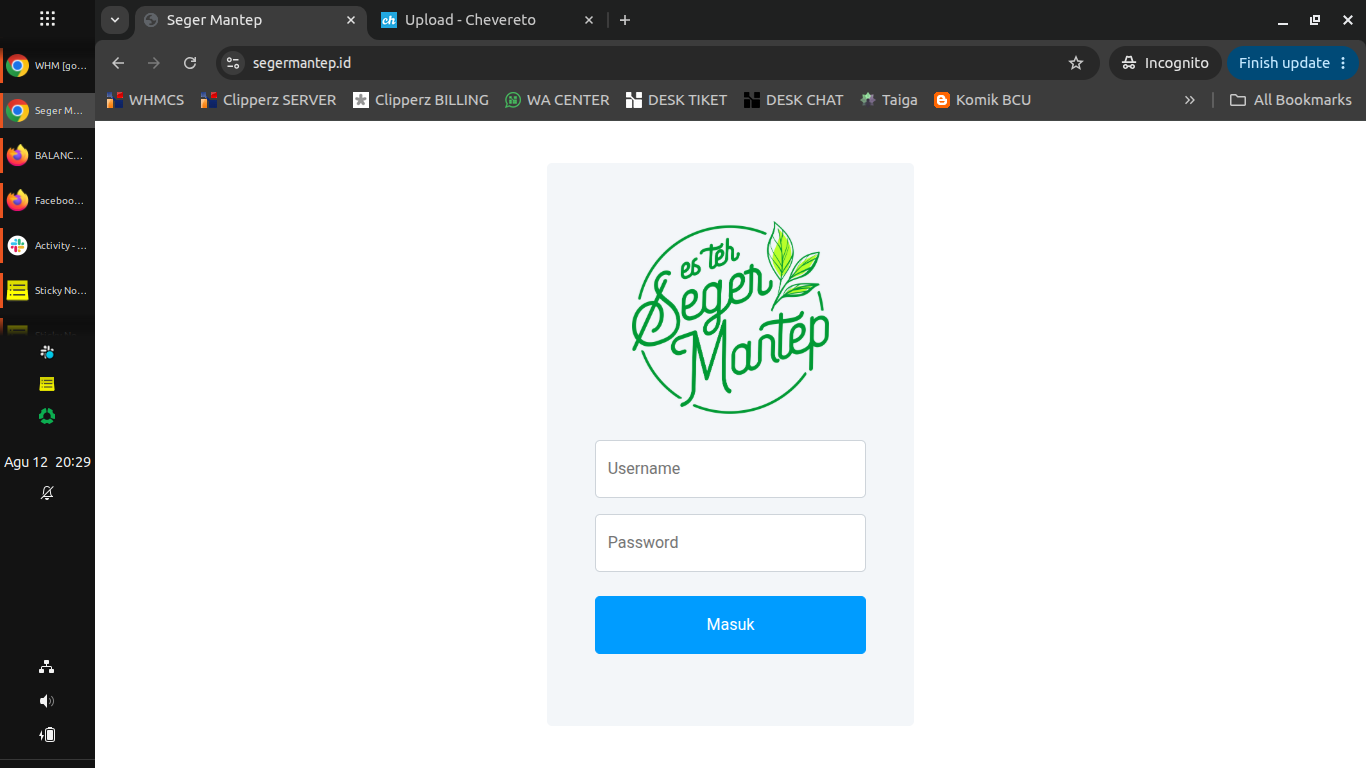1366x768 pixels.
Task: Click the Es Teh Seger Mantep logo
Action: pyautogui.click(x=731, y=318)
